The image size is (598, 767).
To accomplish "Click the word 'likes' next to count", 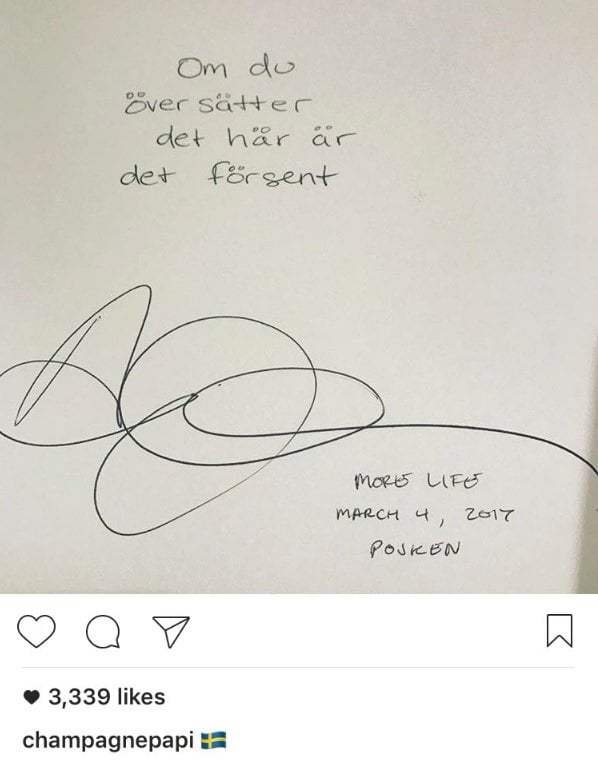I will pyautogui.click(x=141, y=697).
